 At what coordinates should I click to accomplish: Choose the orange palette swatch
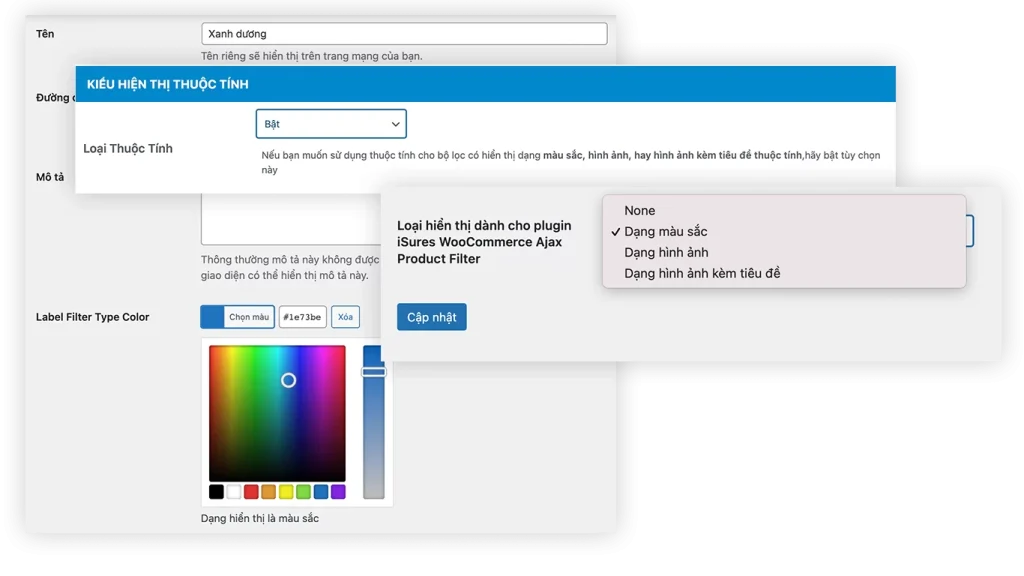(268, 492)
